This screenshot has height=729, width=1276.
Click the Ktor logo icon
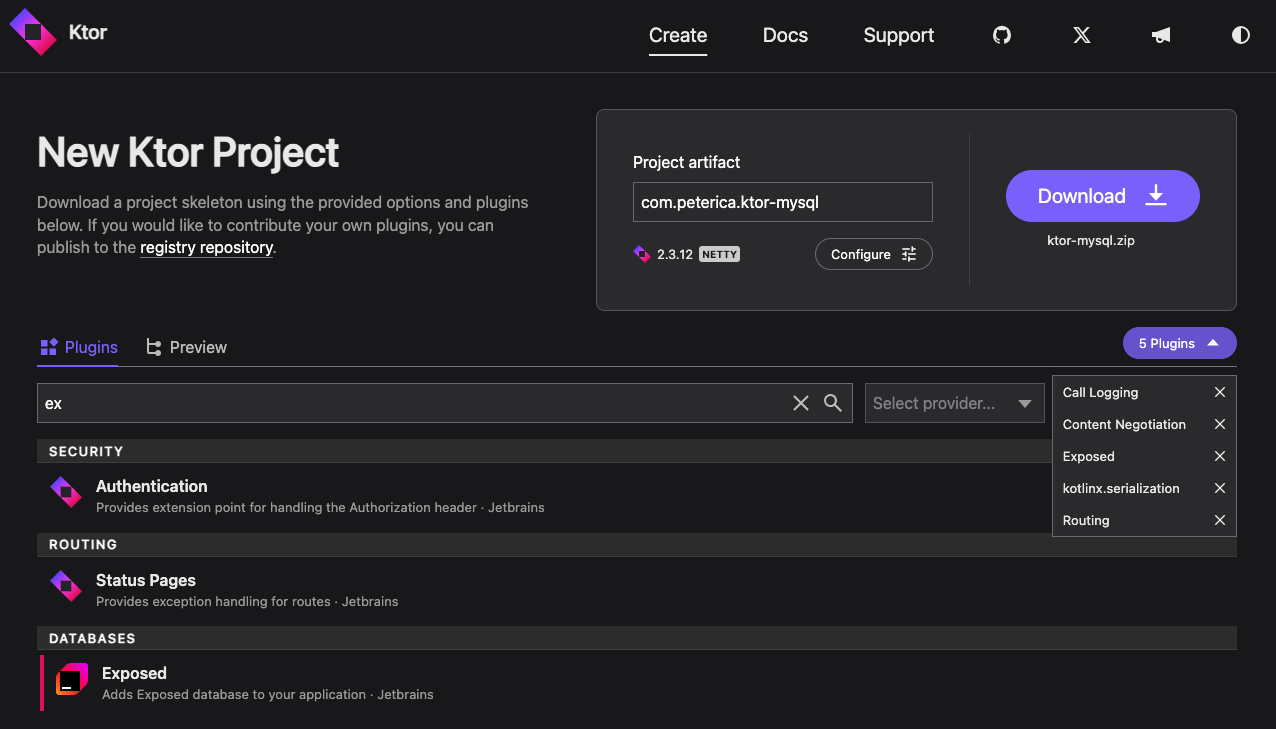33,32
